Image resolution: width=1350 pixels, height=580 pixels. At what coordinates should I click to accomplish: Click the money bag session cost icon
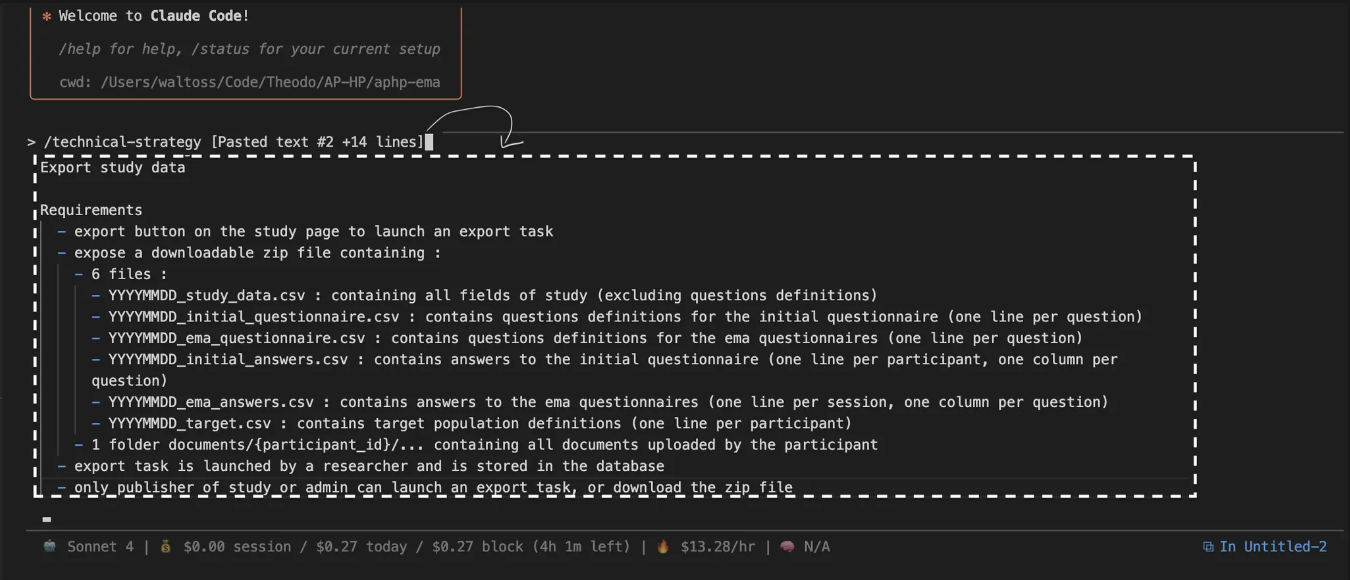pyautogui.click(x=166, y=547)
